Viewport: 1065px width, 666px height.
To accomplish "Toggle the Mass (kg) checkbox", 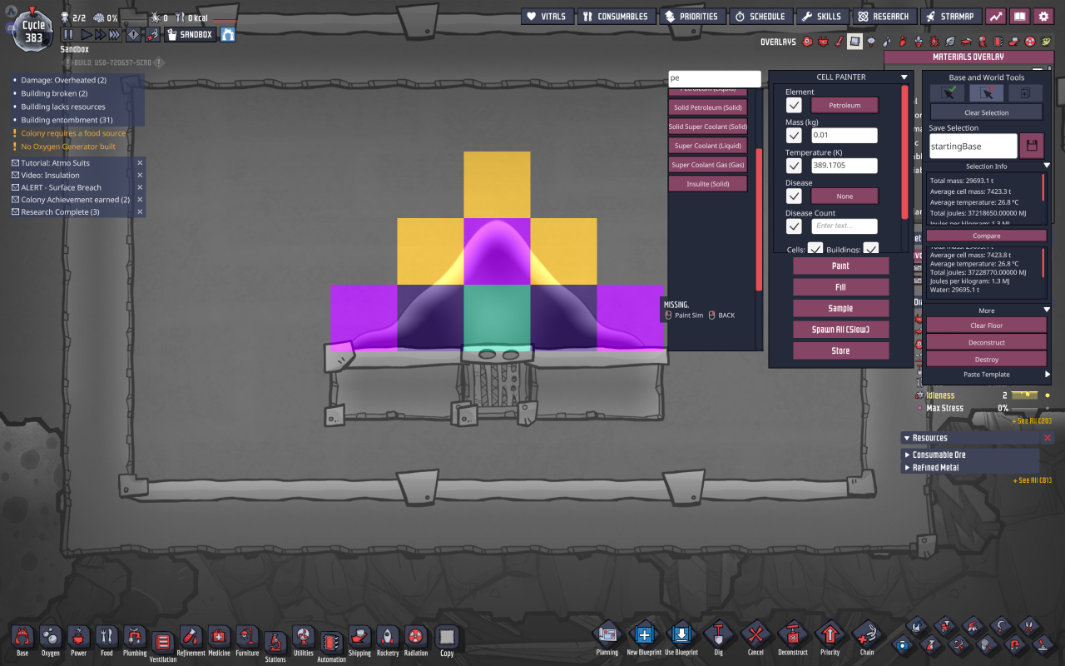I will click(793, 136).
